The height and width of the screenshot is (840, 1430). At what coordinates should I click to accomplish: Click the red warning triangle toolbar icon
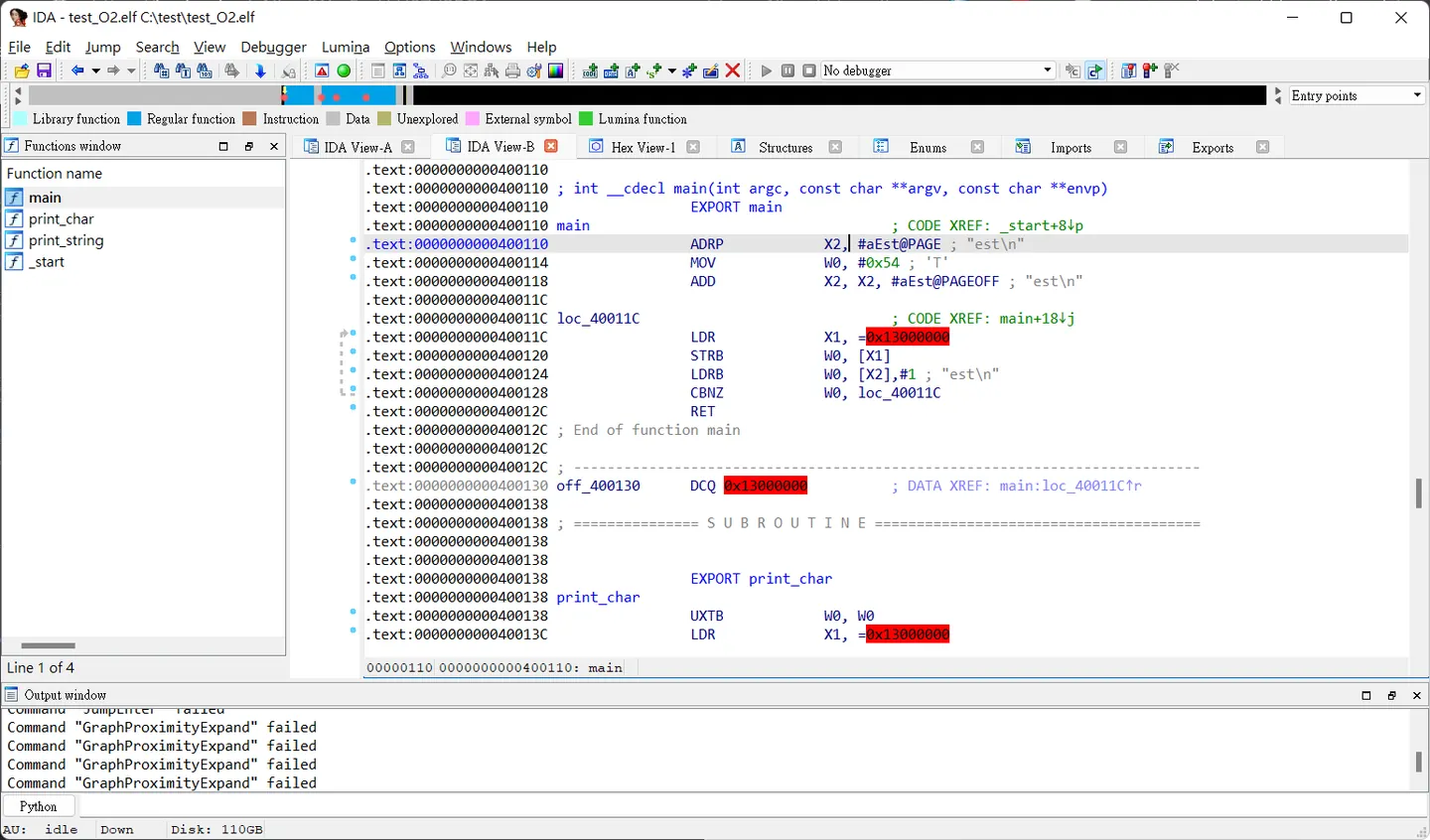(322, 70)
